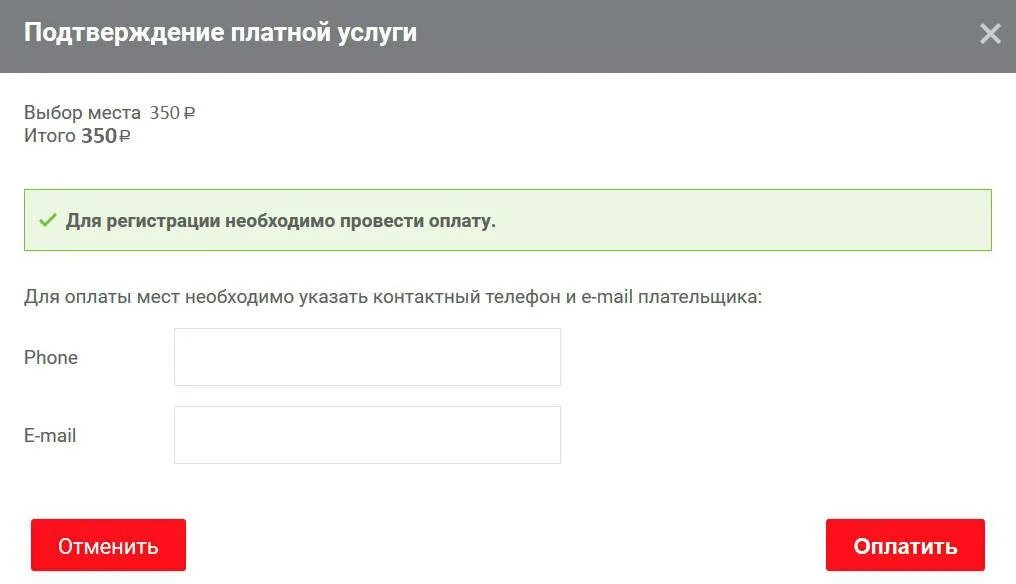
Task: Click the ruble sign after Выбор места price
Action: 189,114
